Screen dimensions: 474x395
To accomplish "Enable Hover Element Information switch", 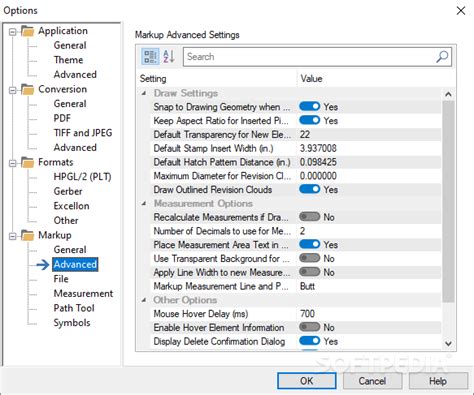I will (x=309, y=327).
